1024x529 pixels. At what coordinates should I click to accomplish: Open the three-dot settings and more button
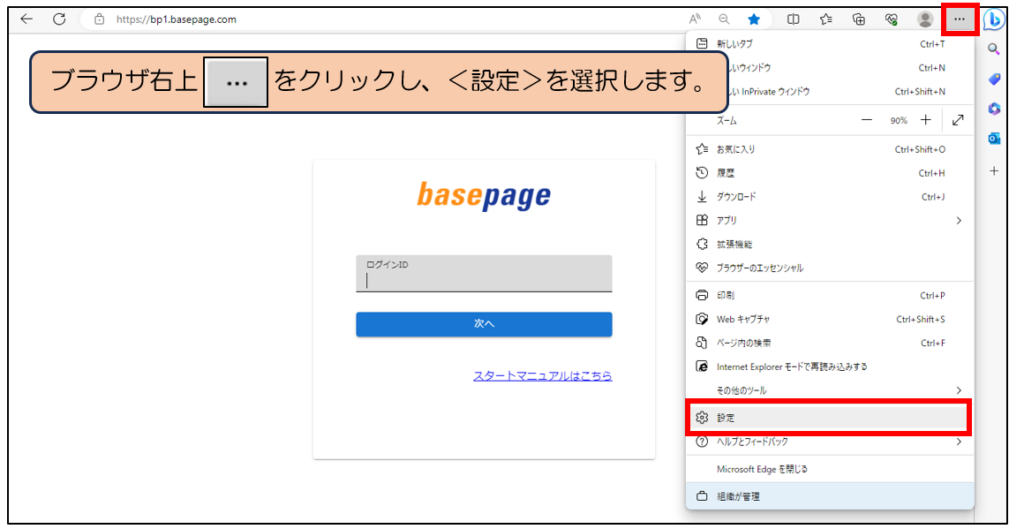[x=960, y=19]
